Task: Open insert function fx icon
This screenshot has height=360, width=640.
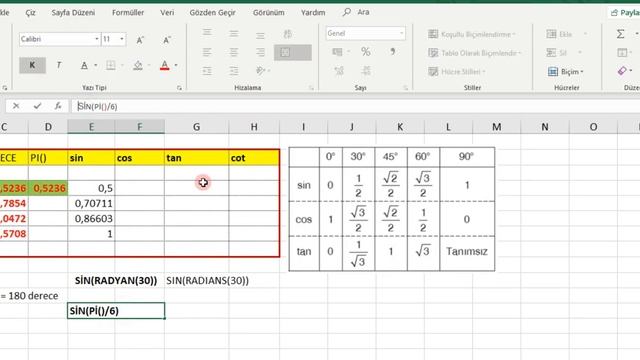Action: tap(58, 106)
